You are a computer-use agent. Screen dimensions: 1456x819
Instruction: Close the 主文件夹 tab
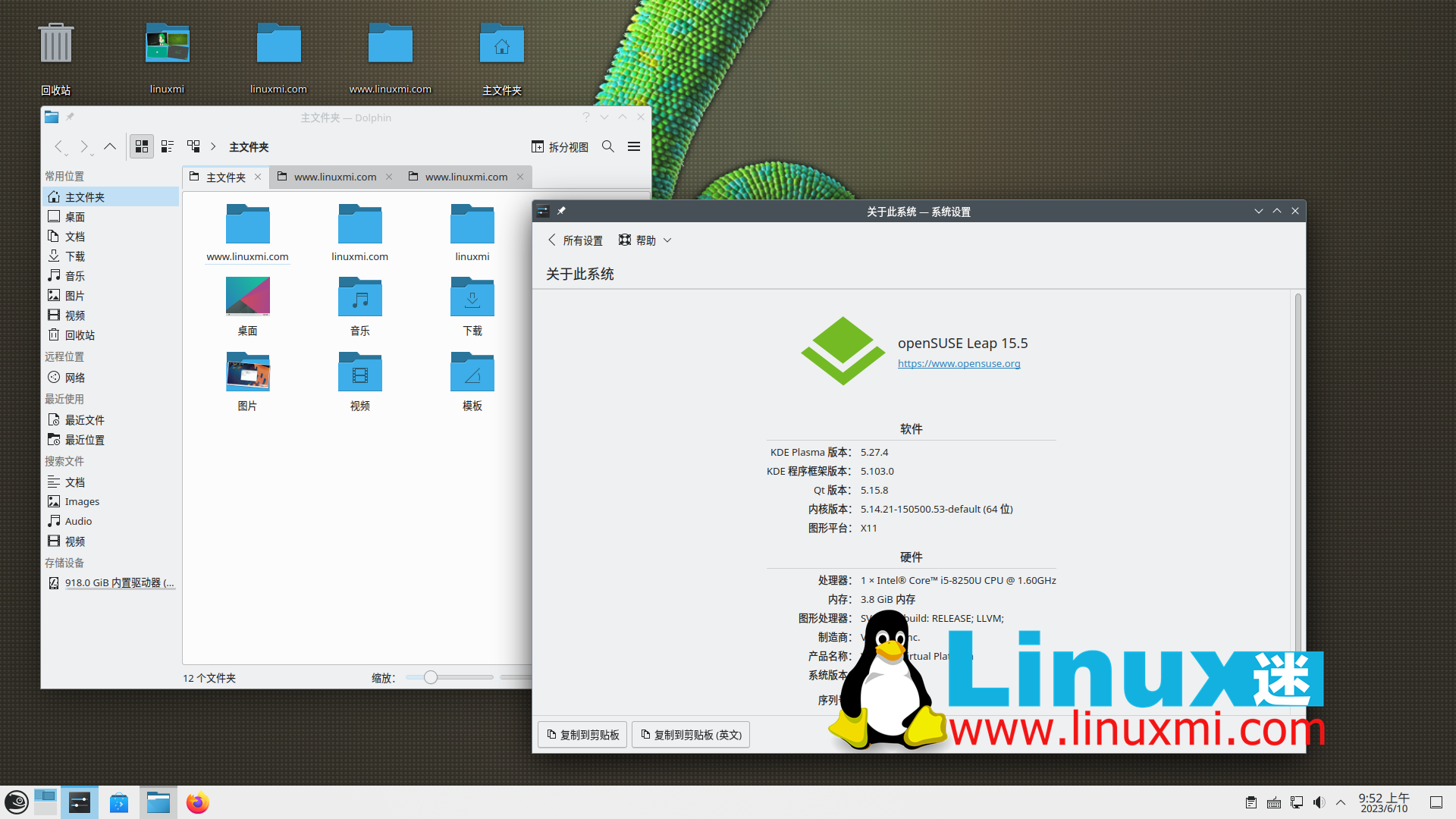click(258, 177)
